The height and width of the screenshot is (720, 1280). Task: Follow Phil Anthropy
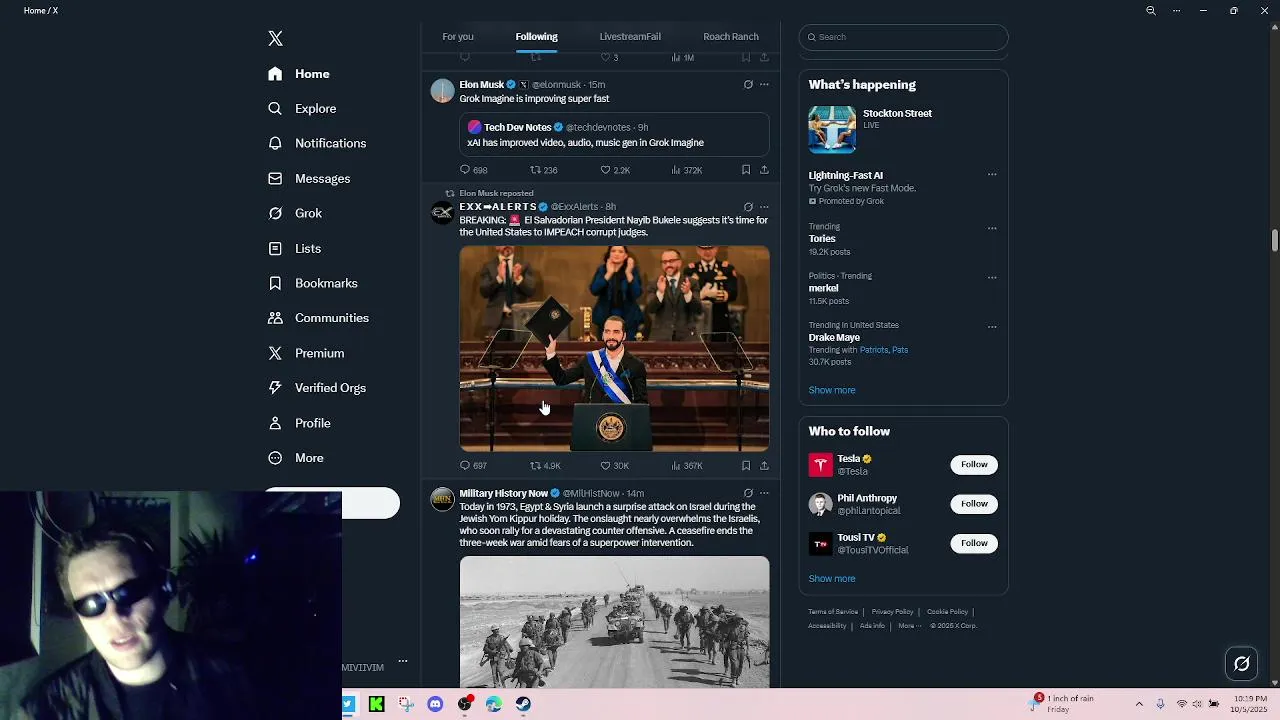click(x=974, y=504)
